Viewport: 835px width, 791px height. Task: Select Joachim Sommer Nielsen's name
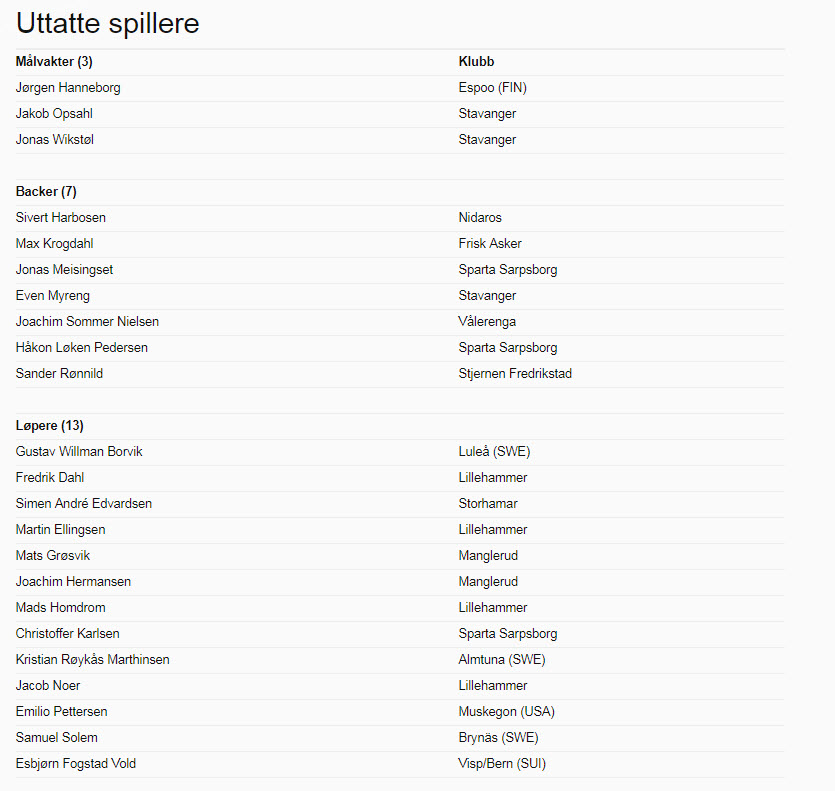(87, 322)
